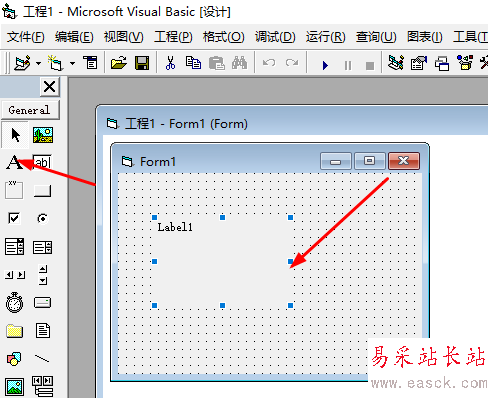Select the CommandButton control tool
Screen dimensions: 488x398
click(x=43, y=191)
